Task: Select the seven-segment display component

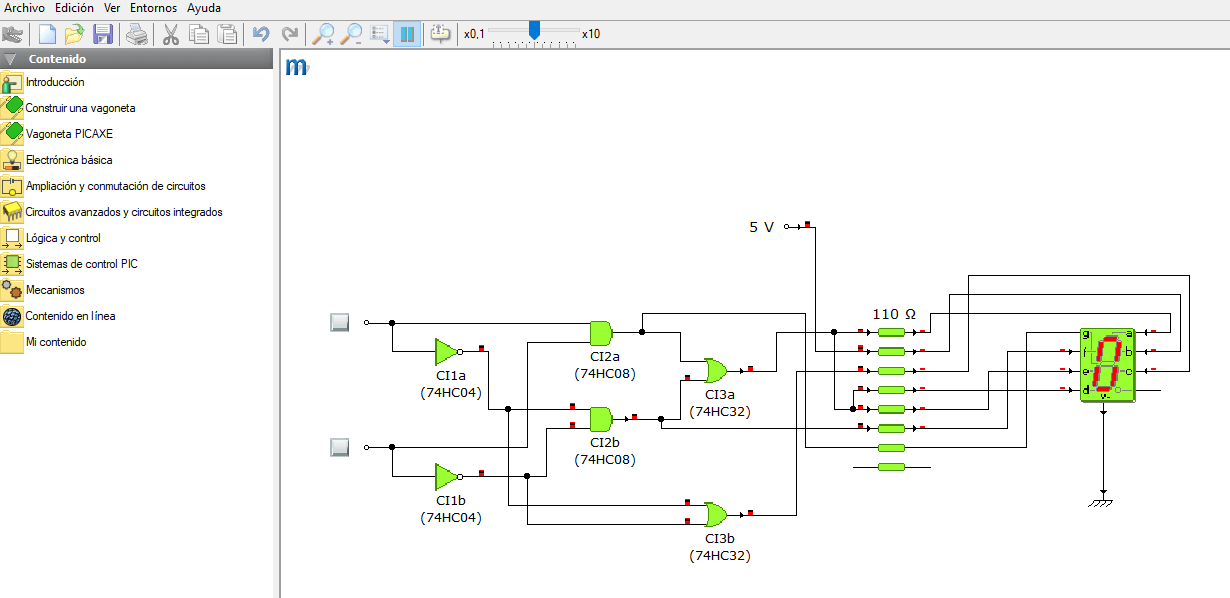Action: pyautogui.click(x=1108, y=365)
